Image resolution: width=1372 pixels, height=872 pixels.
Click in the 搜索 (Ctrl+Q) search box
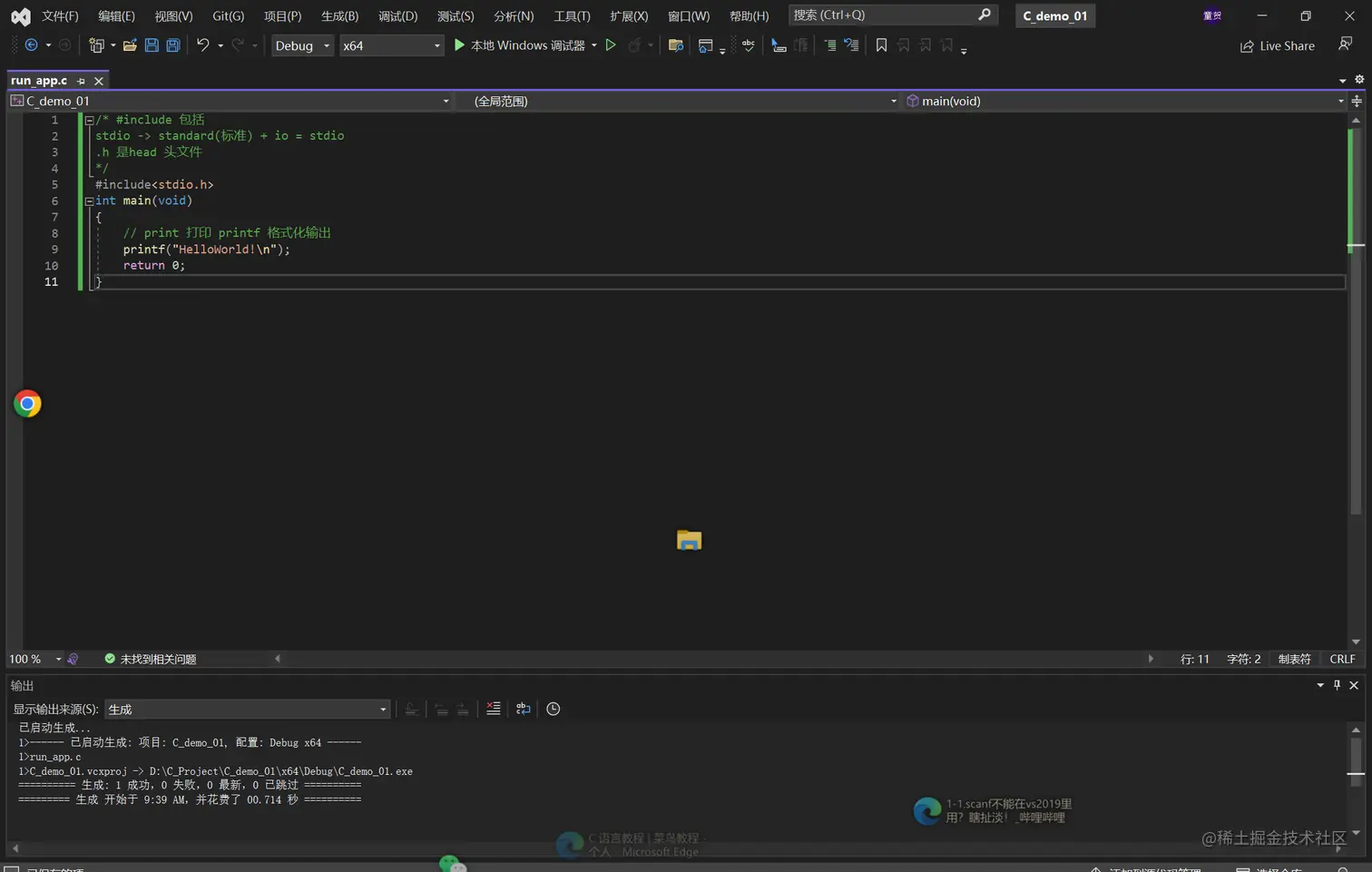pos(893,15)
